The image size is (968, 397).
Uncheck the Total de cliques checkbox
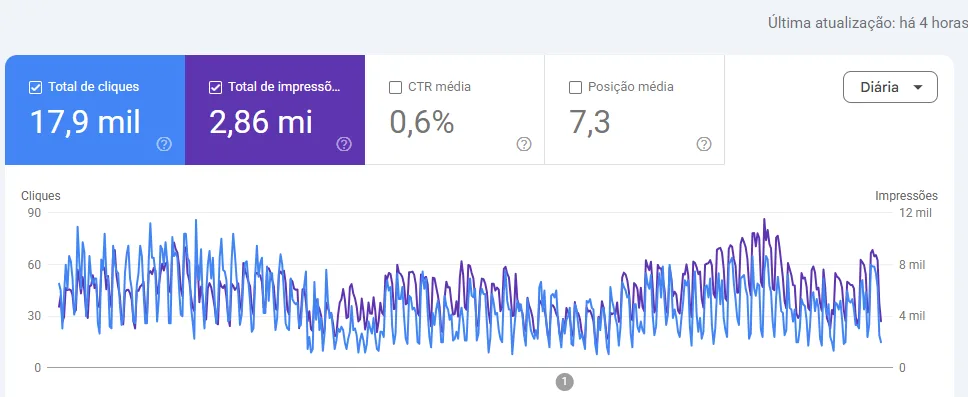pyautogui.click(x=35, y=88)
